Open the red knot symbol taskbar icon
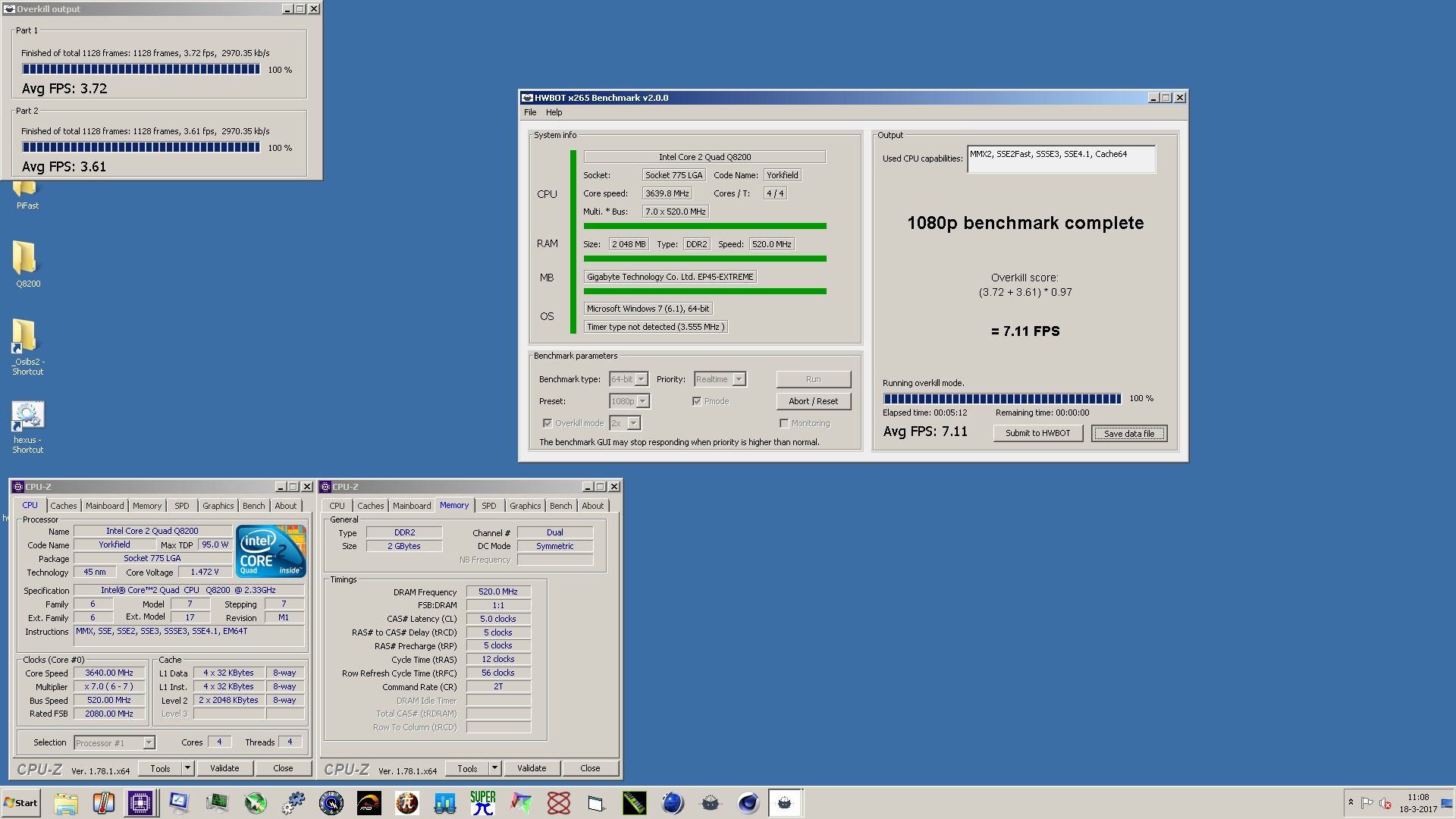 559,803
